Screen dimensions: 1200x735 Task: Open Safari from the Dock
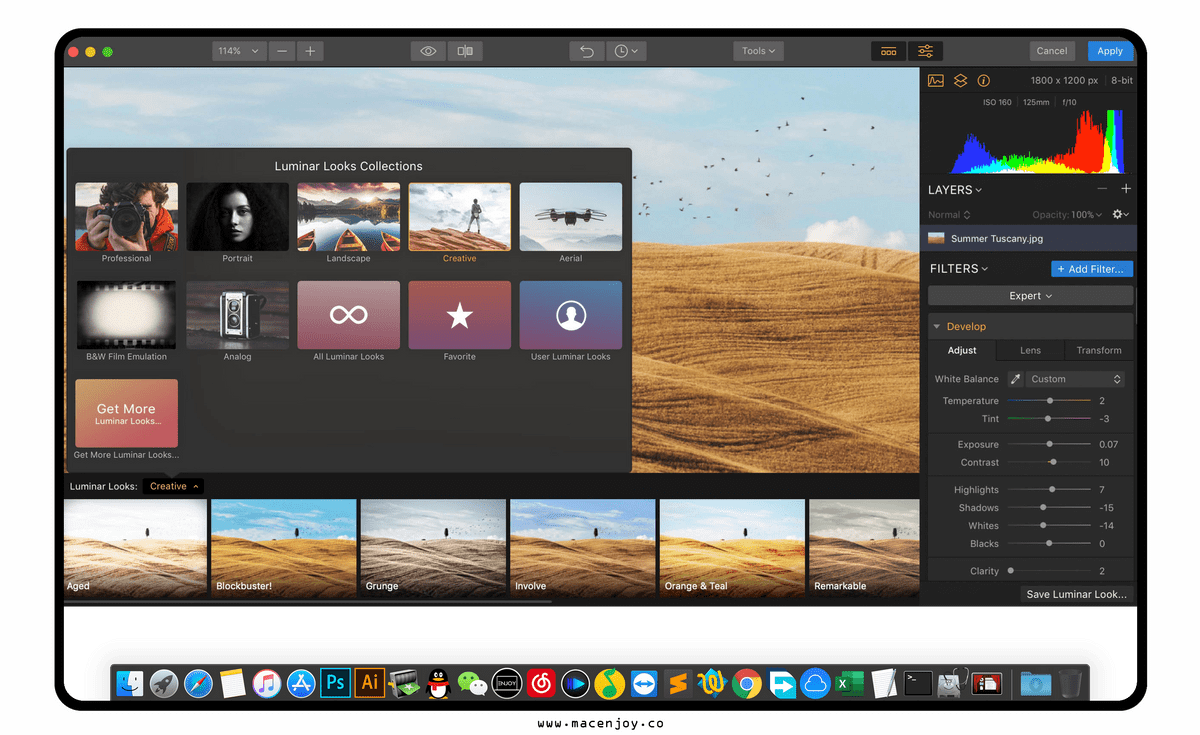[x=198, y=683]
